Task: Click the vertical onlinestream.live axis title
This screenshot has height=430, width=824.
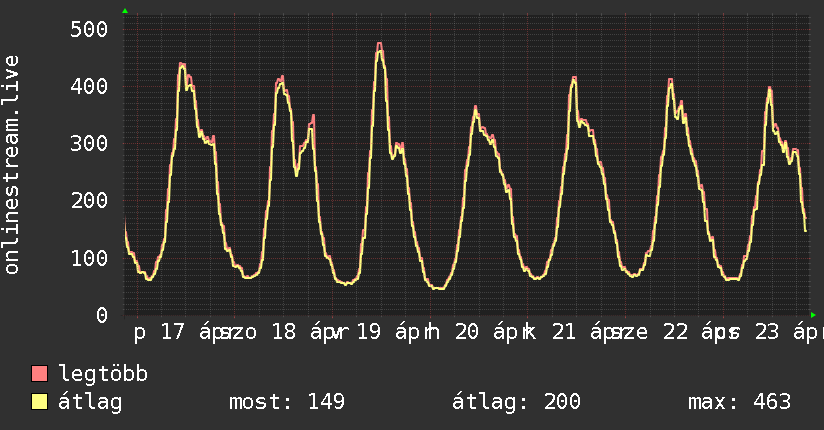Action: pyautogui.click(x=12, y=165)
